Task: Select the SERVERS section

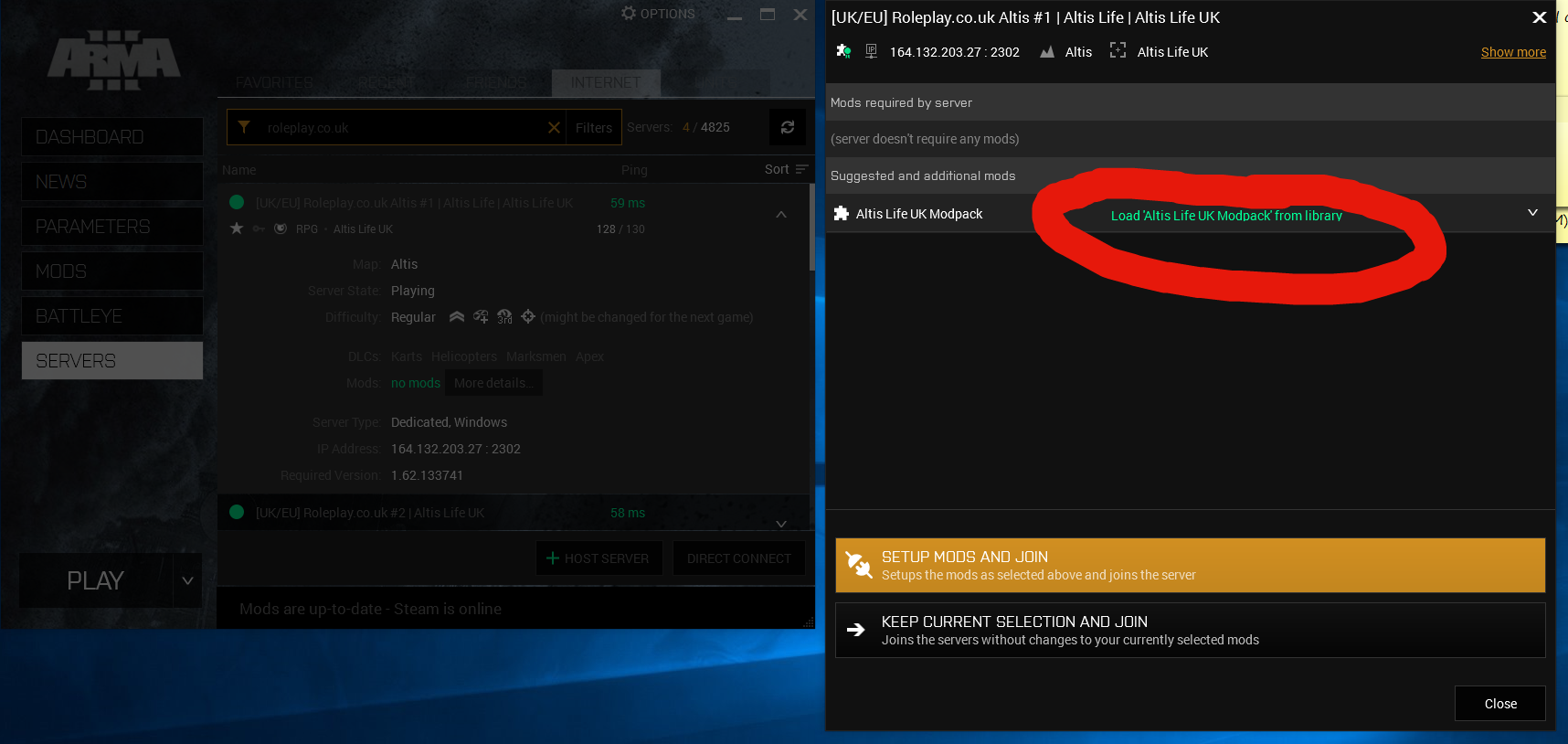Action: pos(112,361)
